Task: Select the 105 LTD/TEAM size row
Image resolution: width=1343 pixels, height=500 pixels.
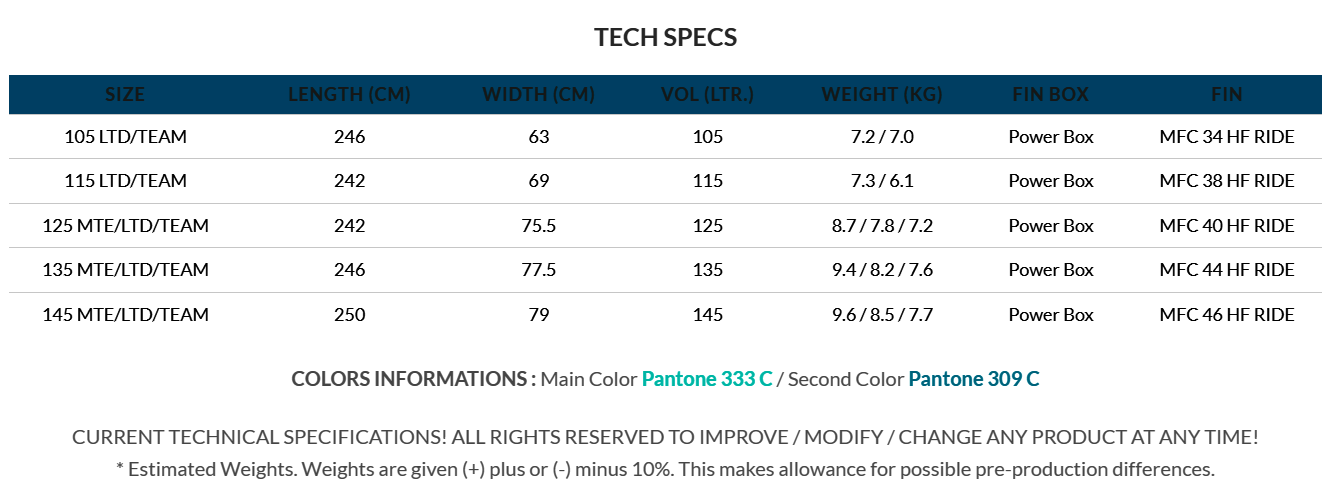Action: [x=125, y=137]
